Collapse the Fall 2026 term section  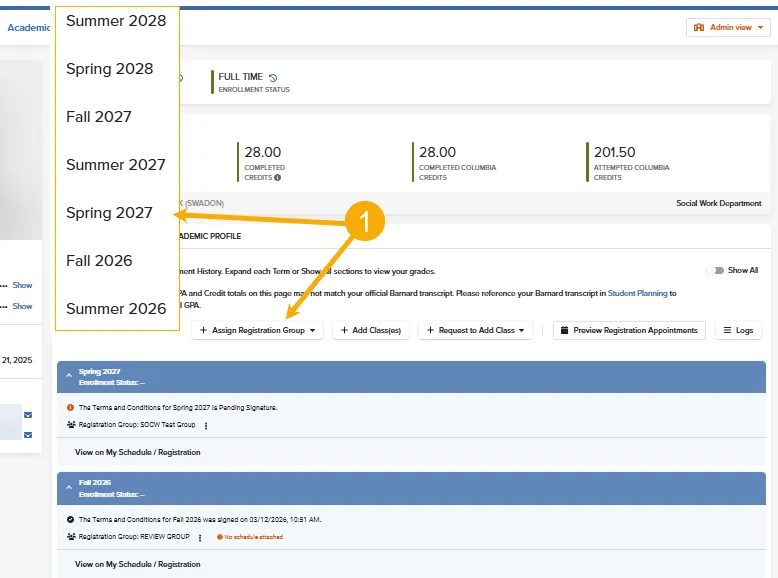[x=69, y=487]
